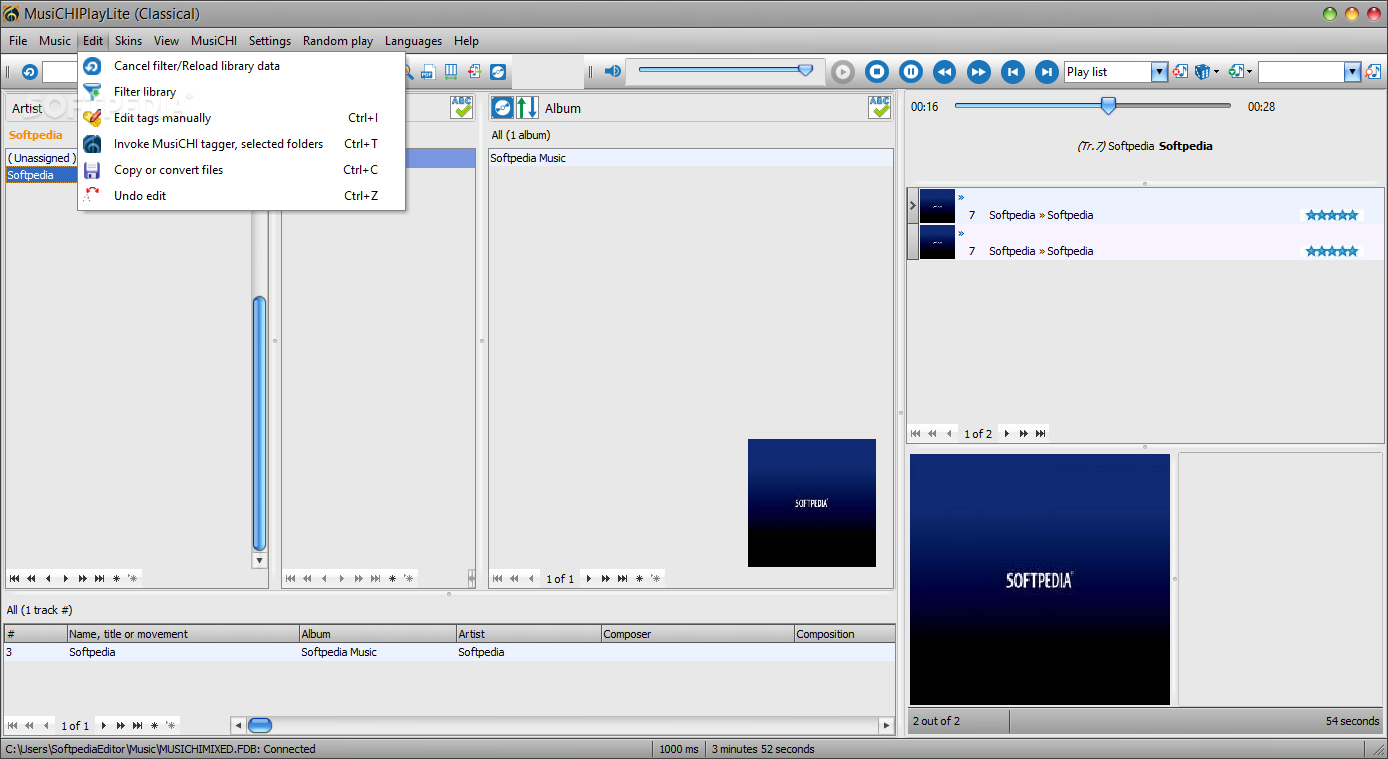Screen dimensions: 1388x759
Task: Toggle the ABC check icon in Album panel
Action: (879, 108)
